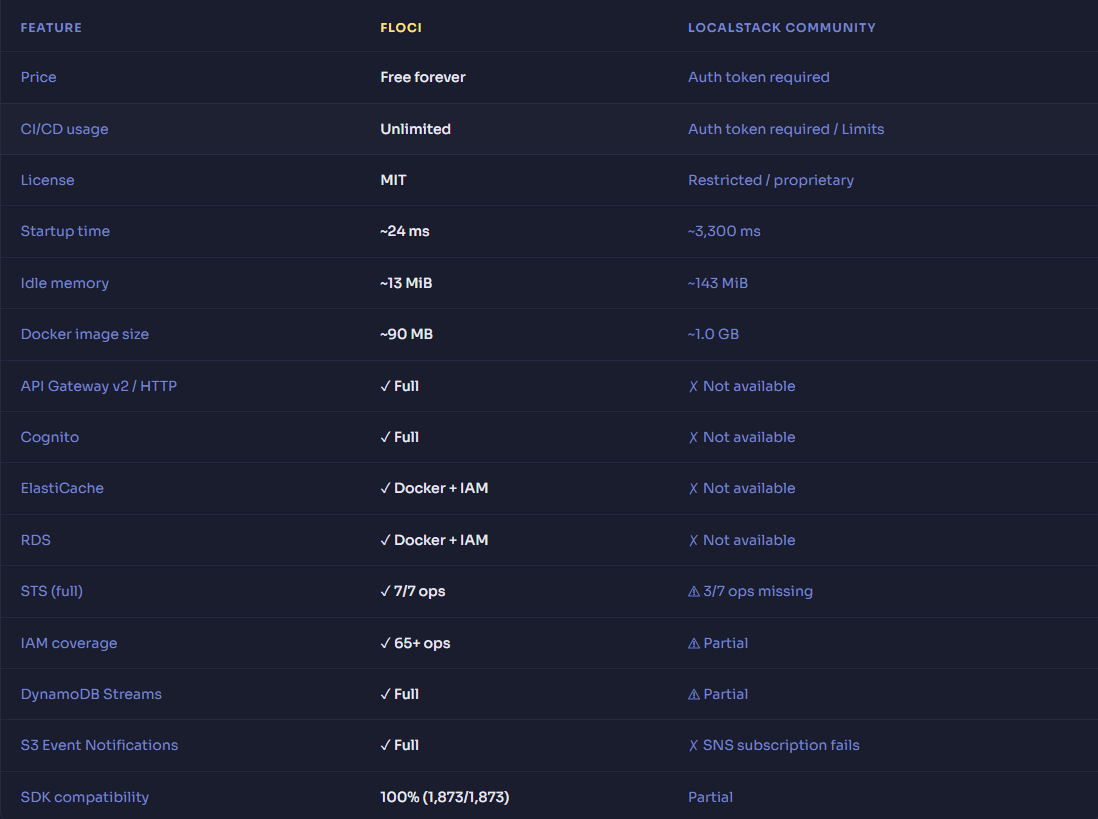Select the IAM coverage label

coord(69,643)
